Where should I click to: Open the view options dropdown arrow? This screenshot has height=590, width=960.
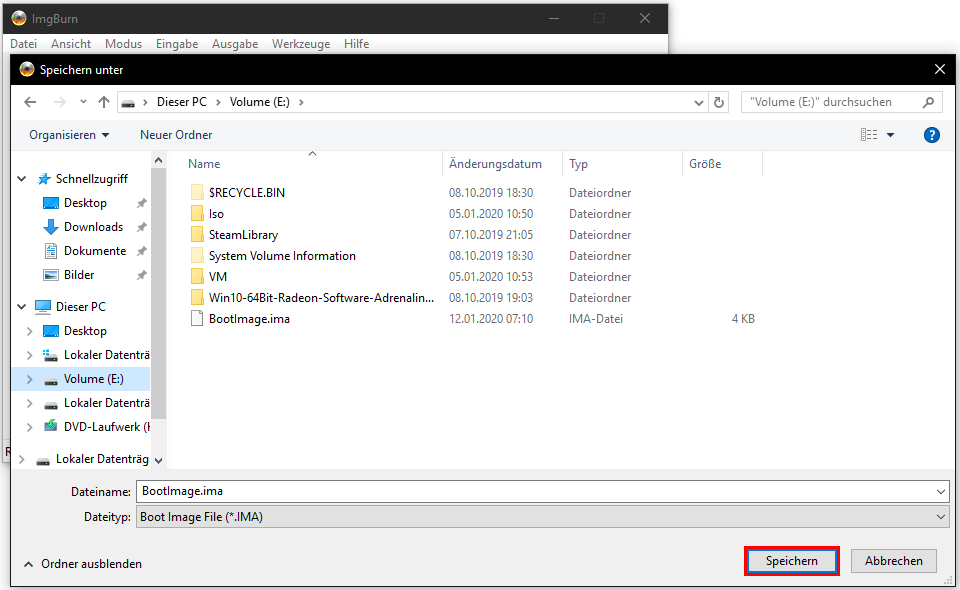[x=890, y=135]
